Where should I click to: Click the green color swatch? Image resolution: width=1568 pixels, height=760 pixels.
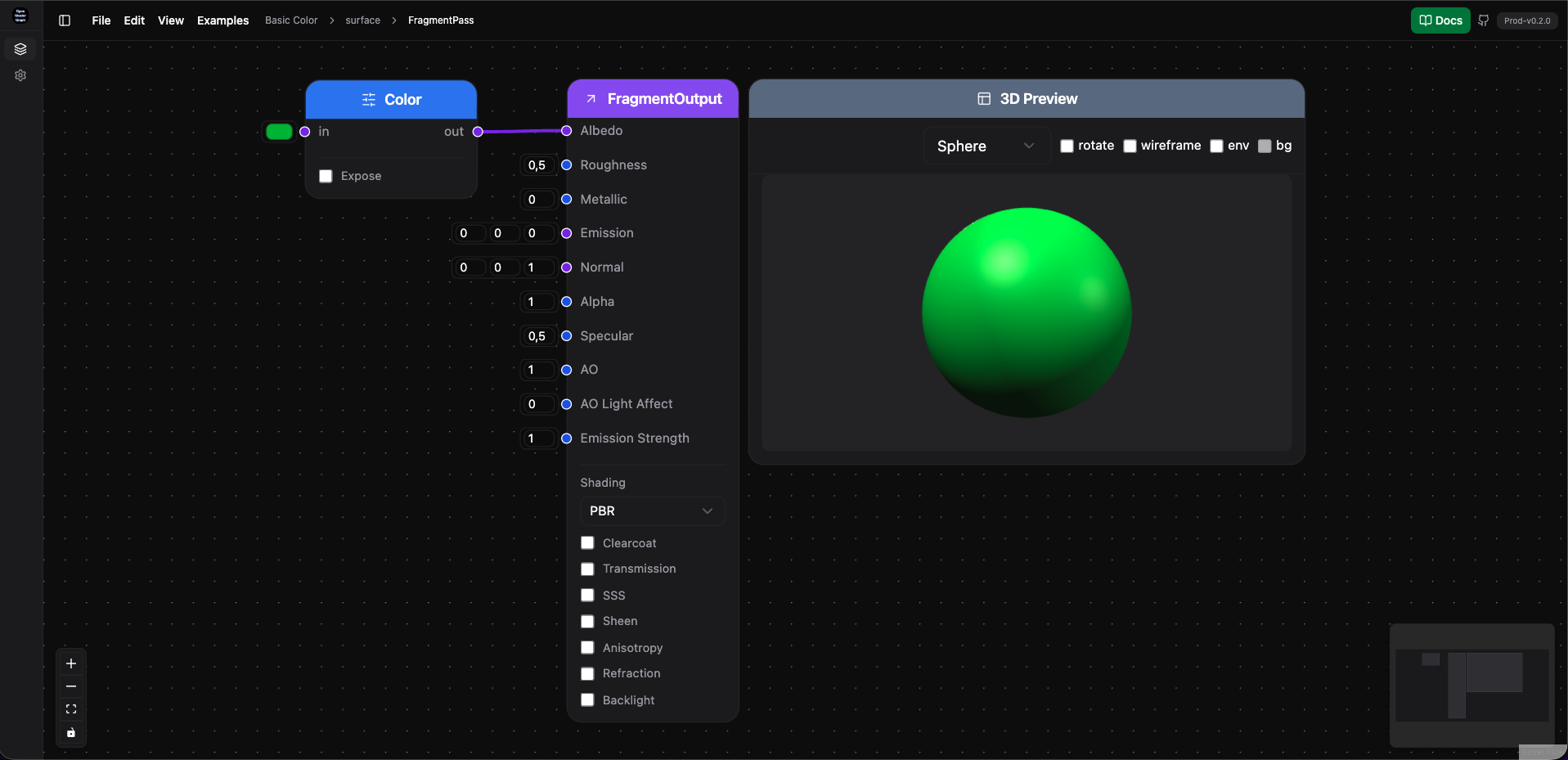point(279,132)
